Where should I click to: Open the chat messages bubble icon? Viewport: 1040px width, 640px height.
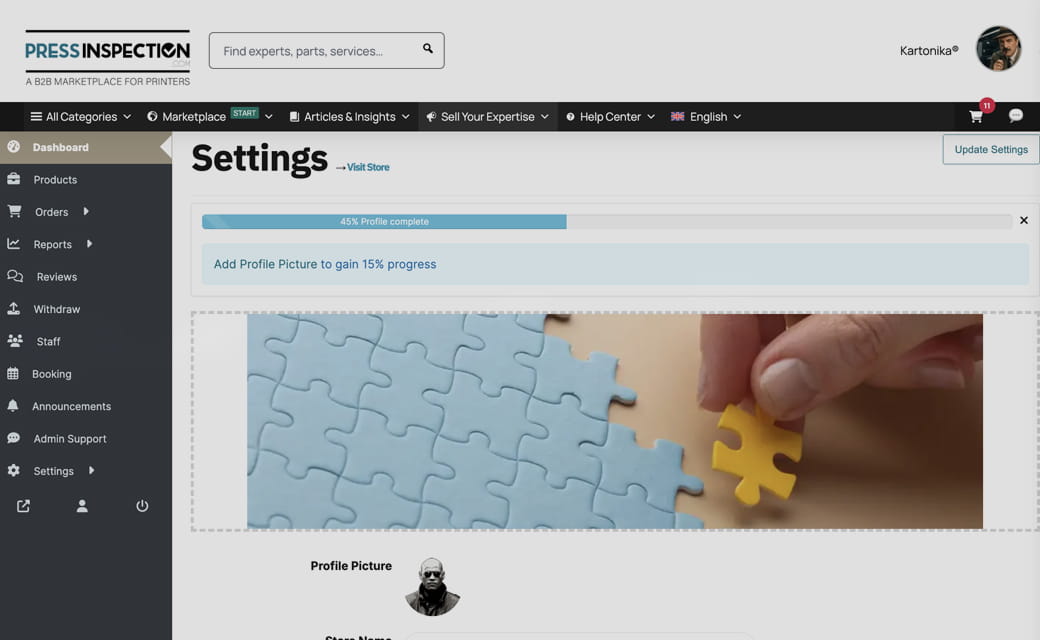[1015, 116]
